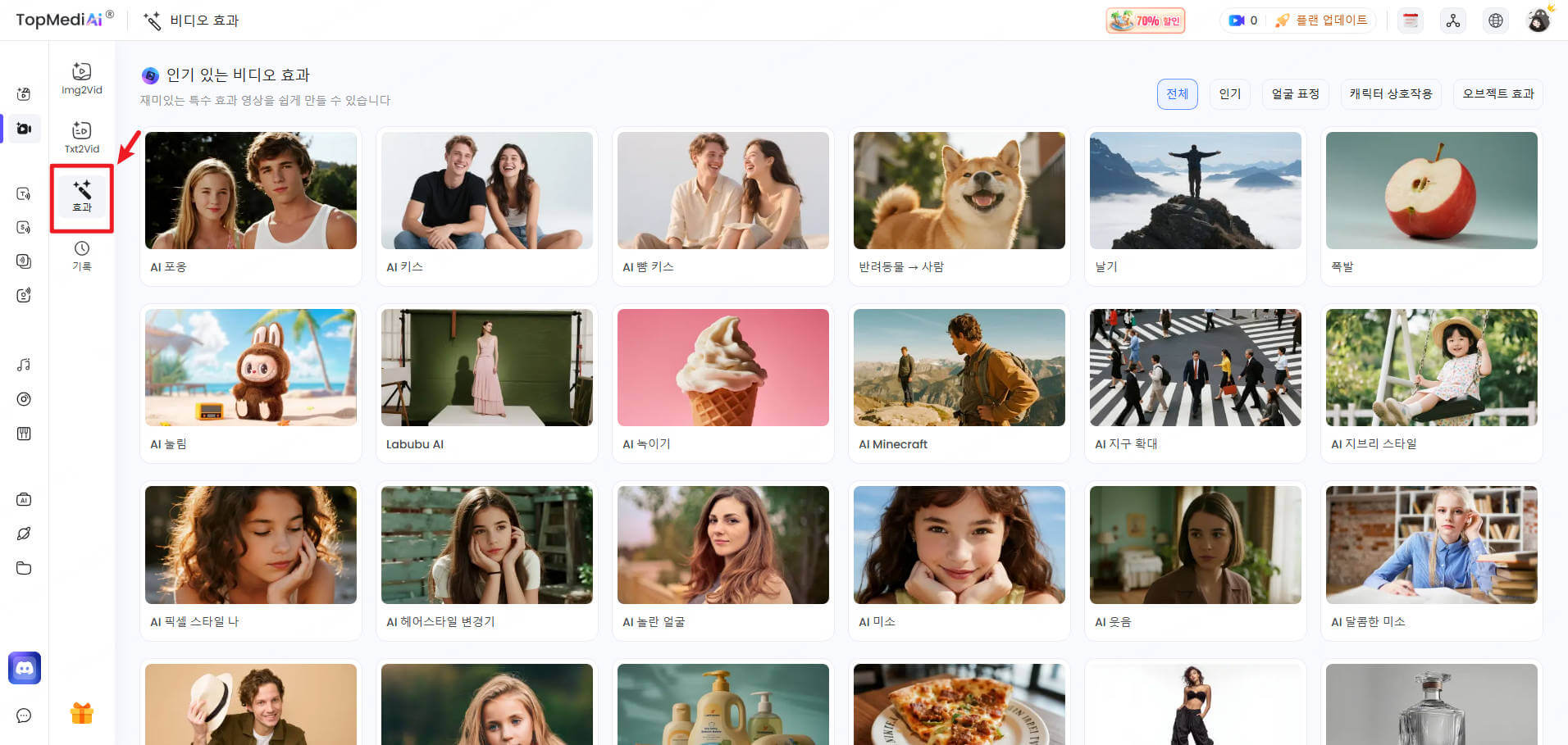Open the AI 뺨 키스 effect thumbnail
Viewport: 1568px width, 745px height.
coord(723,190)
